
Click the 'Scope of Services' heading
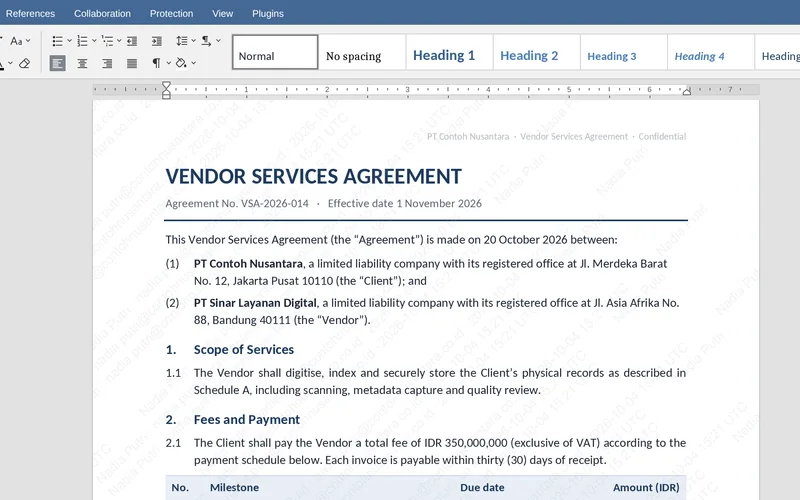[244, 349]
